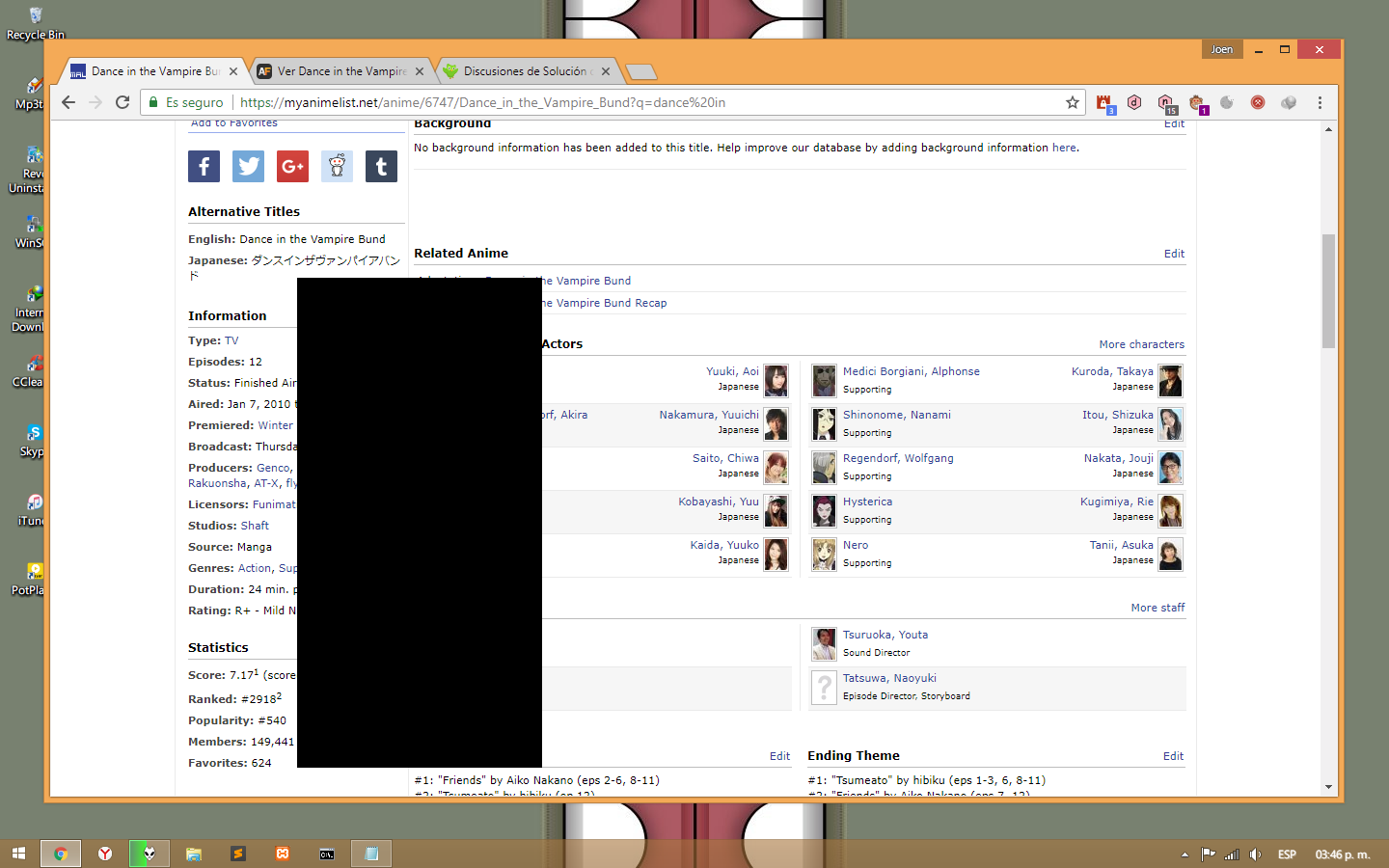Open File Explorer from the taskbar
The image size is (1389, 868).
194,854
